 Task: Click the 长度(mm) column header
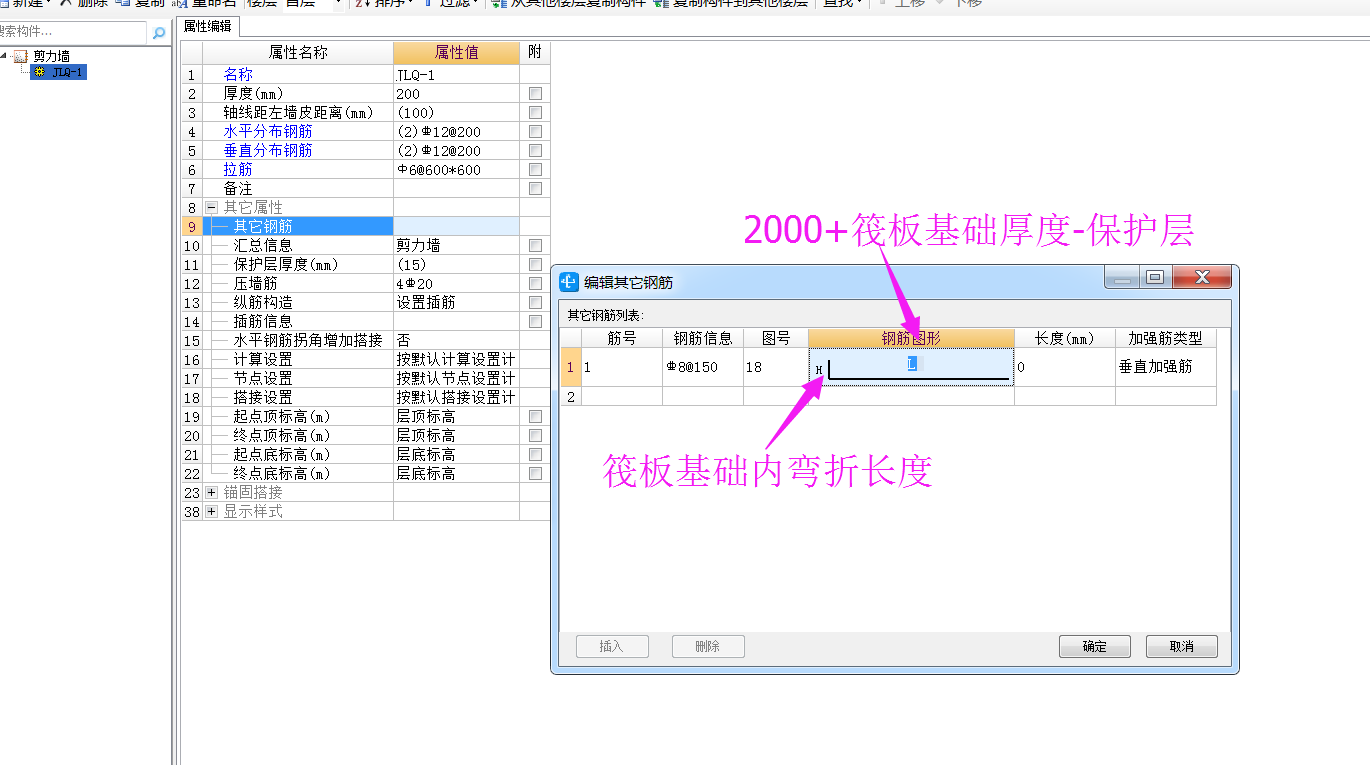pos(1065,338)
